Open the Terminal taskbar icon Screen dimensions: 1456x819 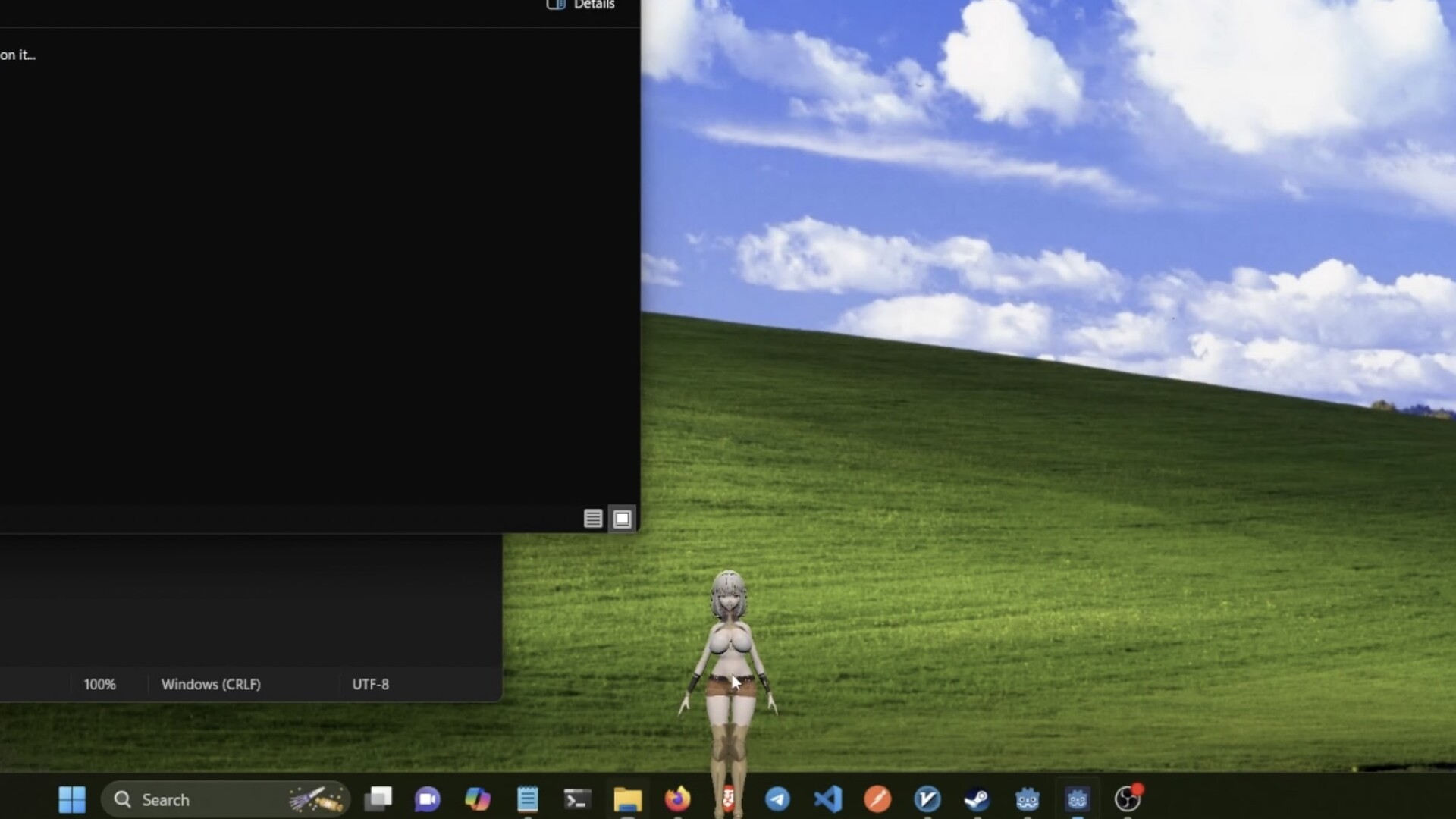(x=577, y=799)
